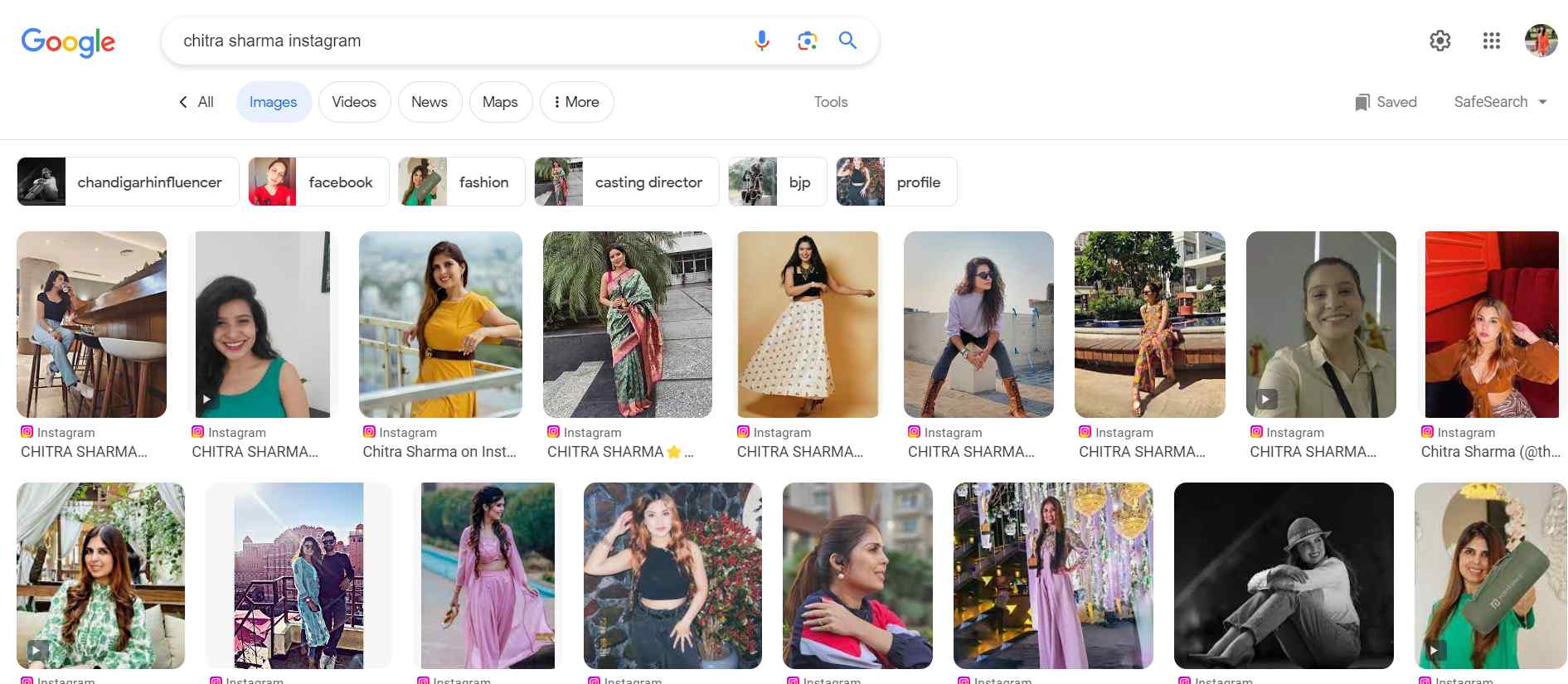The width and height of the screenshot is (1568, 684).
Task: Open thumbnail of woman in orange top
Action: tap(1492, 324)
